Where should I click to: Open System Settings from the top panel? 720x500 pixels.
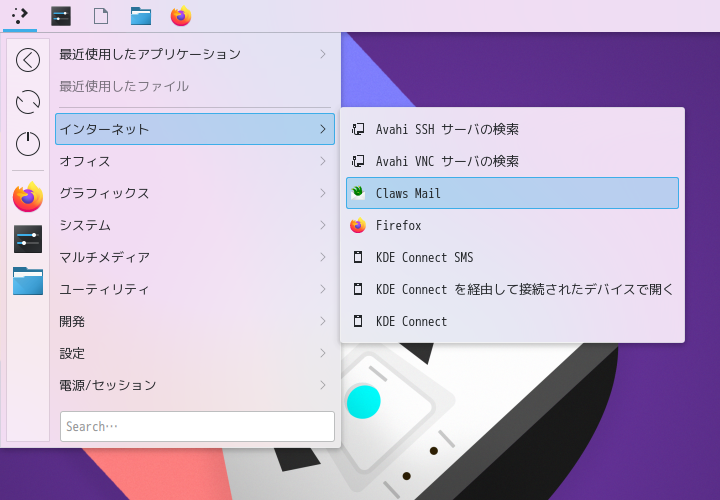tap(61, 16)
